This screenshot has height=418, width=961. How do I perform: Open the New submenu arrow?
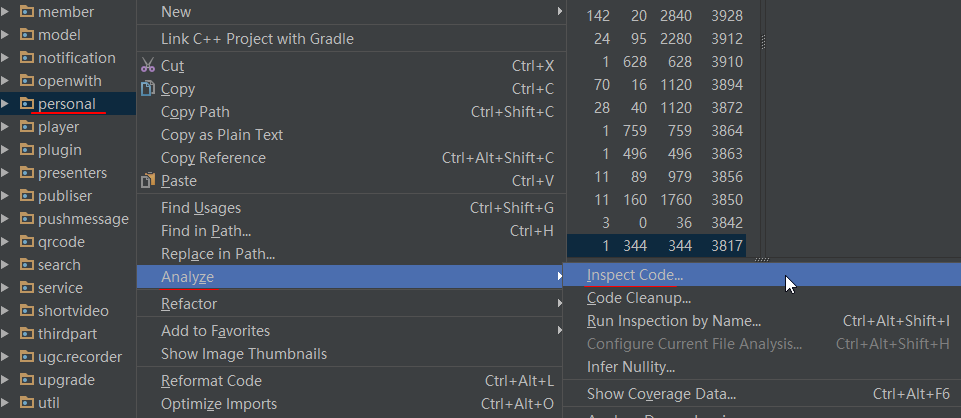560,12
